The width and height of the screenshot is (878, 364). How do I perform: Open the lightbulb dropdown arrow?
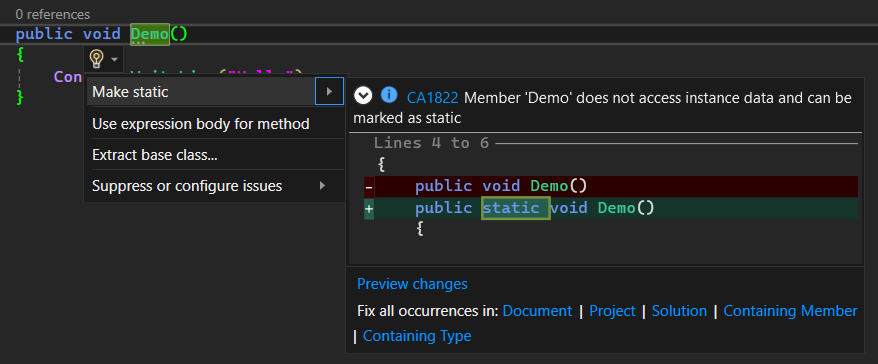coord(114,59)
